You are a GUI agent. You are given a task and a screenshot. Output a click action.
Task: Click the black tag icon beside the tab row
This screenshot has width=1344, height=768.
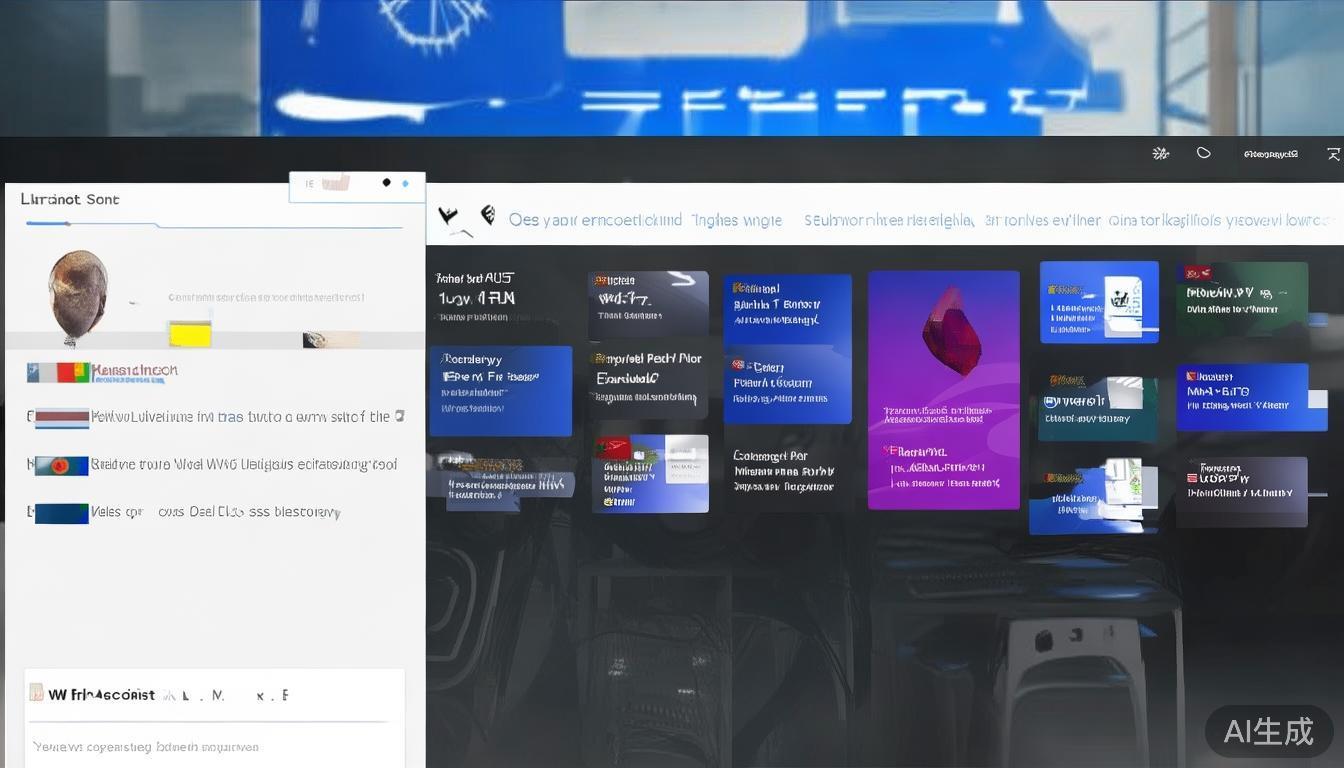coord(488,215)
